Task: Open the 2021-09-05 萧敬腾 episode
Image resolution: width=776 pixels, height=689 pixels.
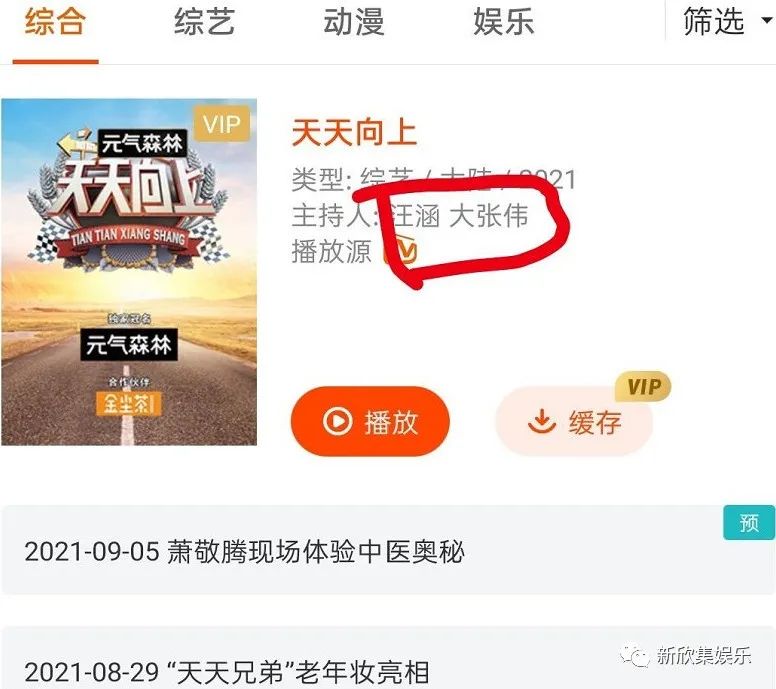Action: [388, 550]
